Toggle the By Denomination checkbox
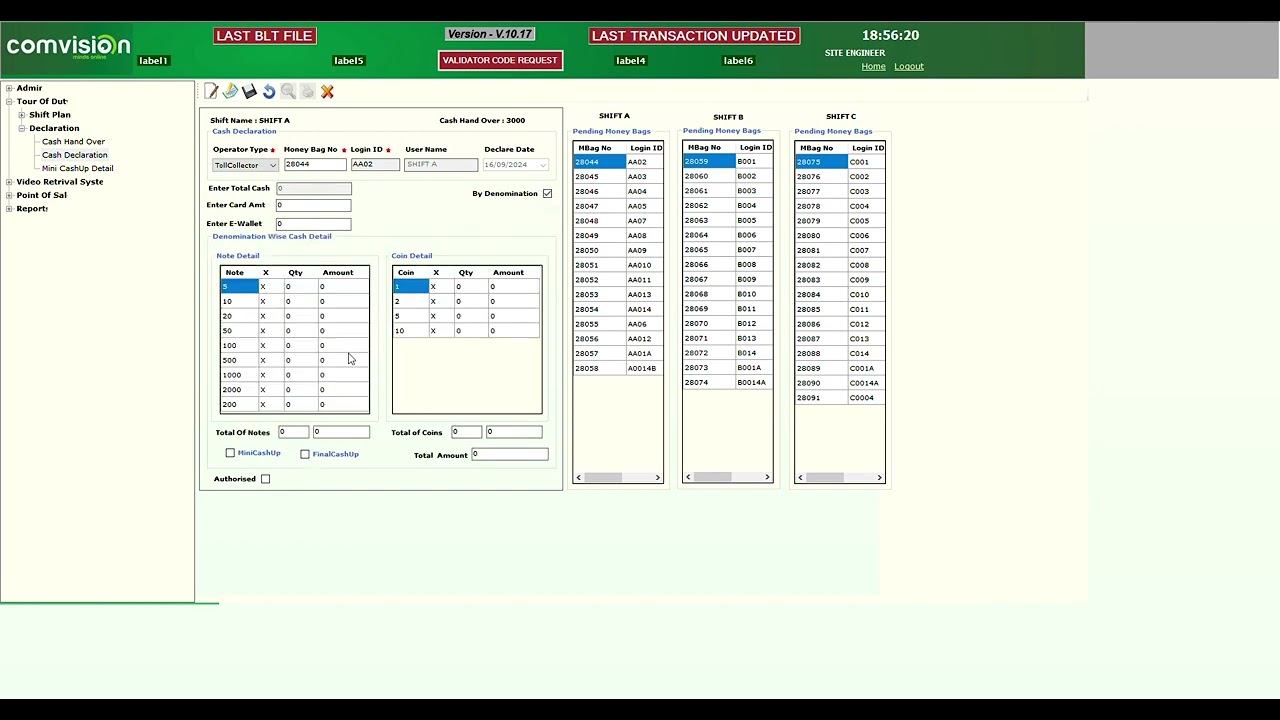Screen dimensions: 1280x720 [x=547, y=193]
